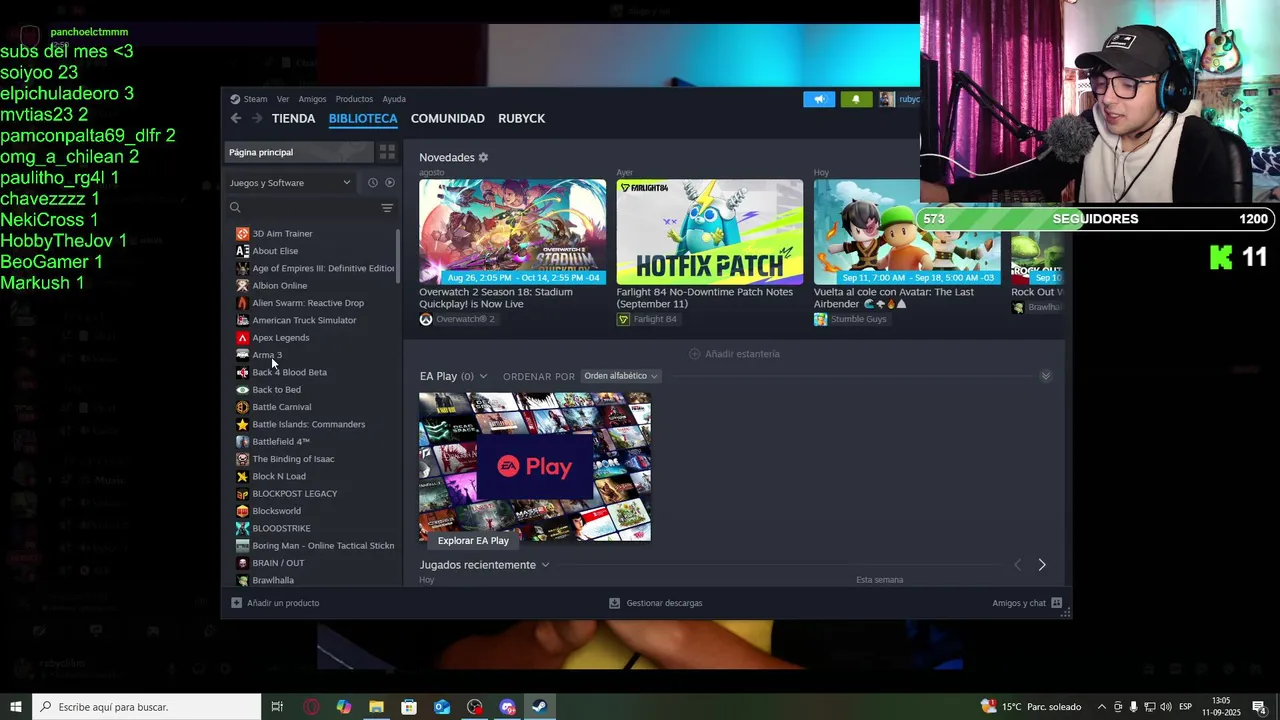This screenshot has height=720, width=1280.
Task: Select Battlefield 4 in library
Action: (315, 442)
